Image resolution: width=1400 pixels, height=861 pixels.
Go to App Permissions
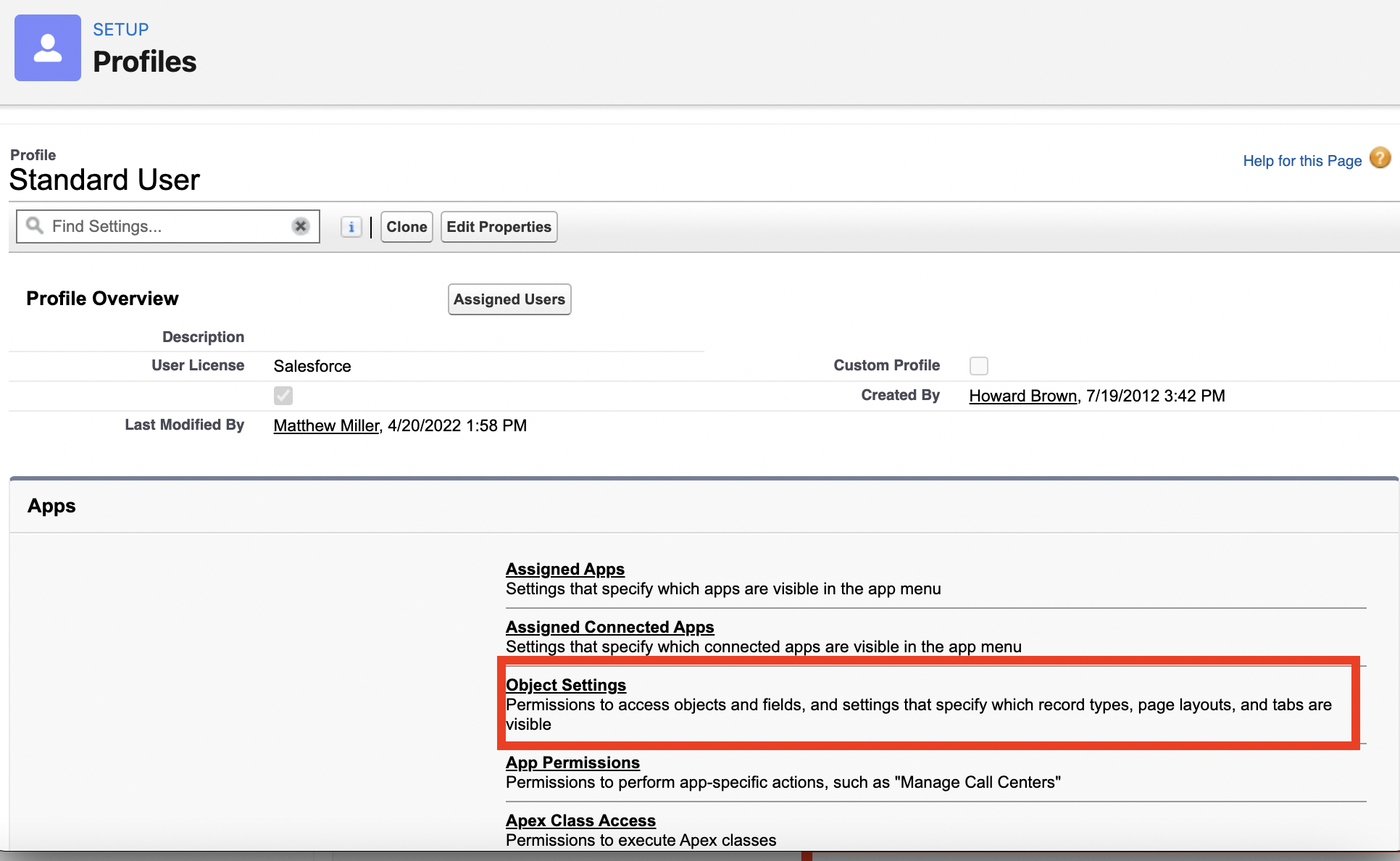pyautogui.click(x=572, y=762)
